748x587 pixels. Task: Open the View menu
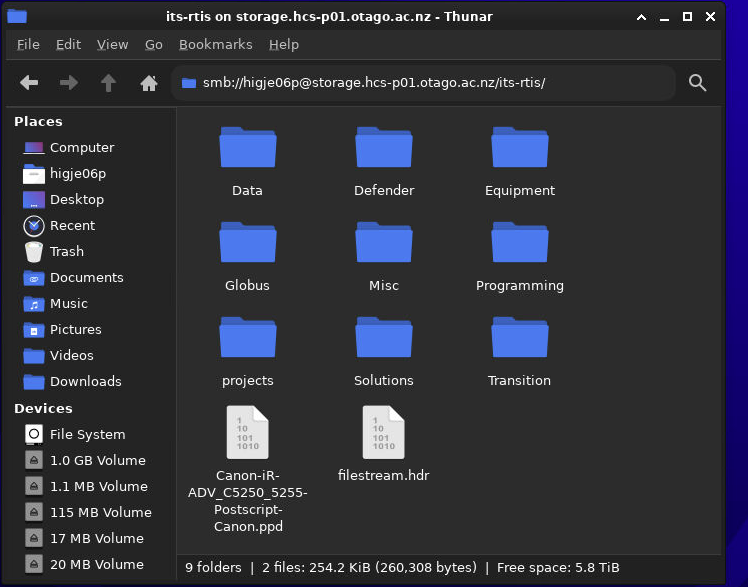click(112, 44)
